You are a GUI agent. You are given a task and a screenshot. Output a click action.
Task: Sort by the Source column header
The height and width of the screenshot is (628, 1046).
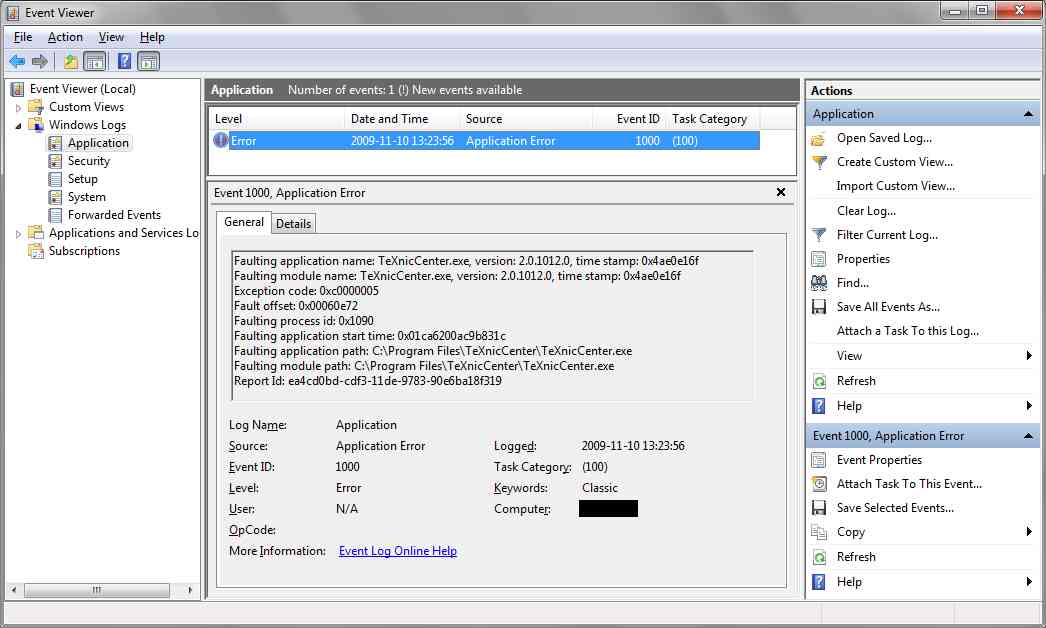point(526,119)
